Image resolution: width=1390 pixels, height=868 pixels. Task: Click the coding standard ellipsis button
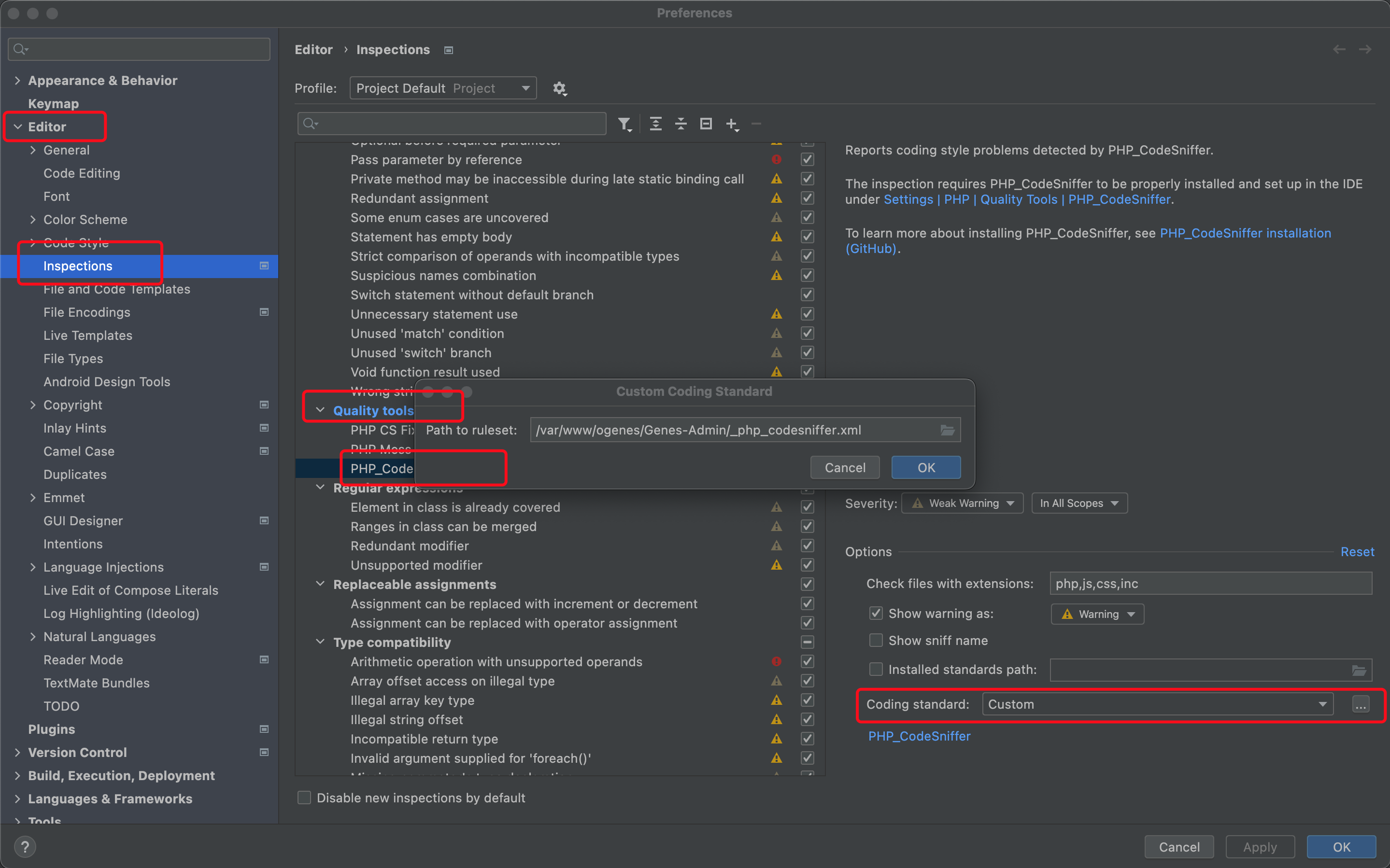1360,704
